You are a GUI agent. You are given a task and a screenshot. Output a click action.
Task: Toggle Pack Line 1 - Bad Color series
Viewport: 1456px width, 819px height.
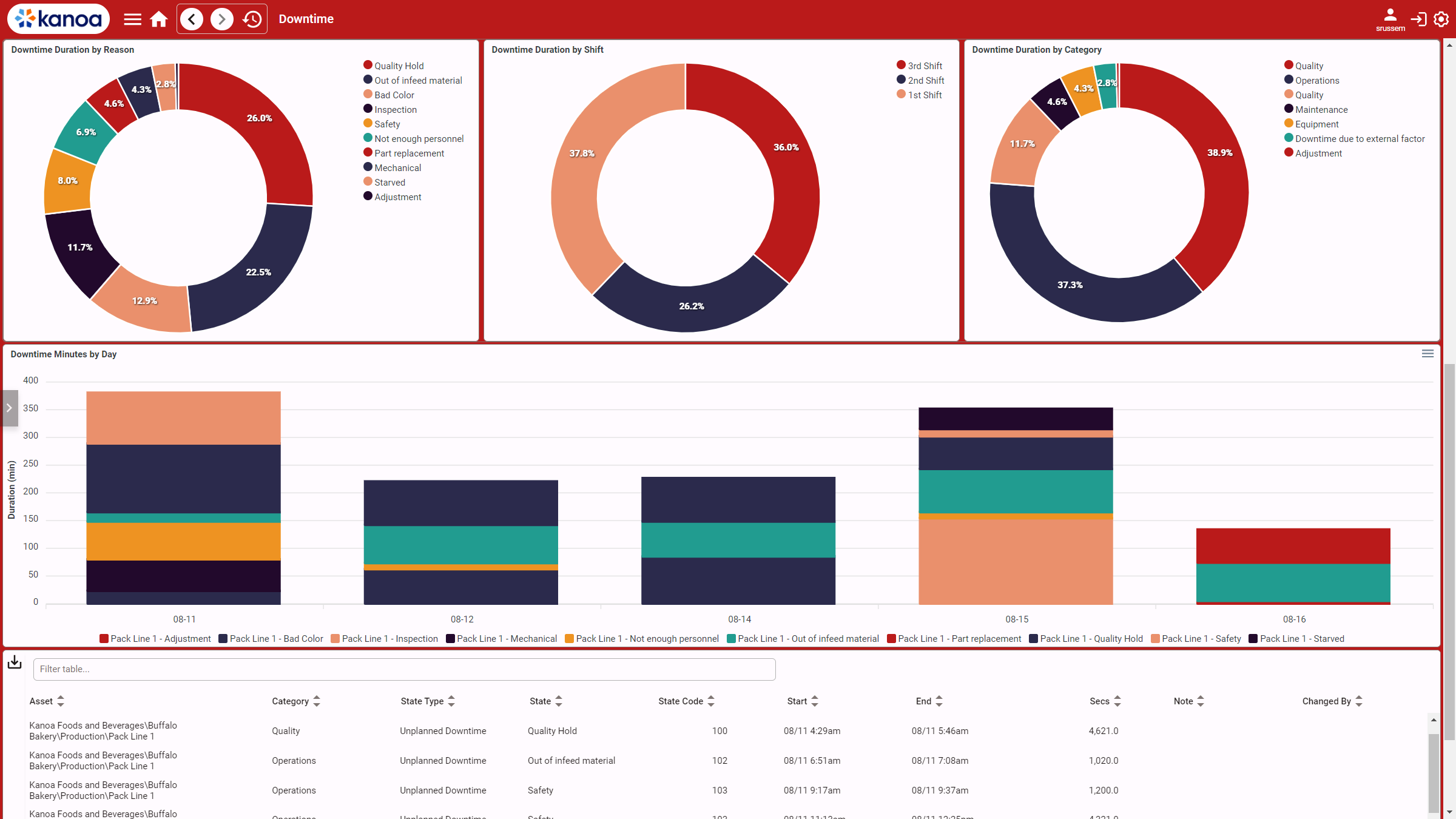pos(271,638)
